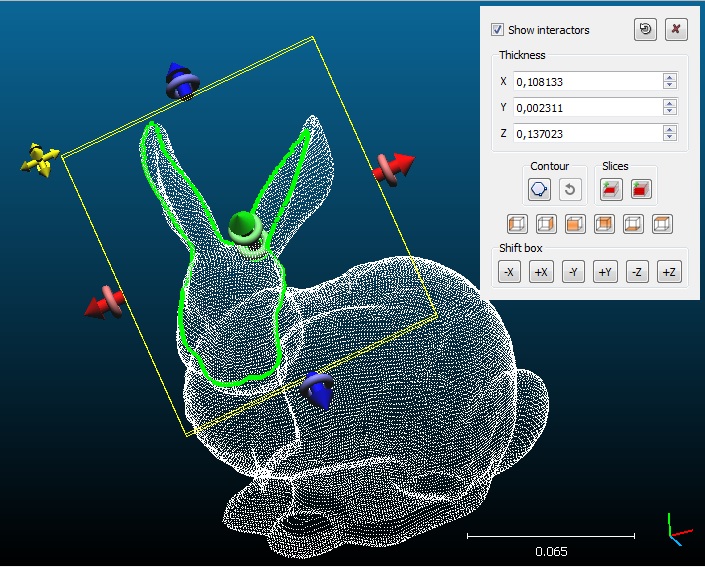Increase X thickness with up arrow
Screen dimensions: 705x567
click(x=669, y=77)
